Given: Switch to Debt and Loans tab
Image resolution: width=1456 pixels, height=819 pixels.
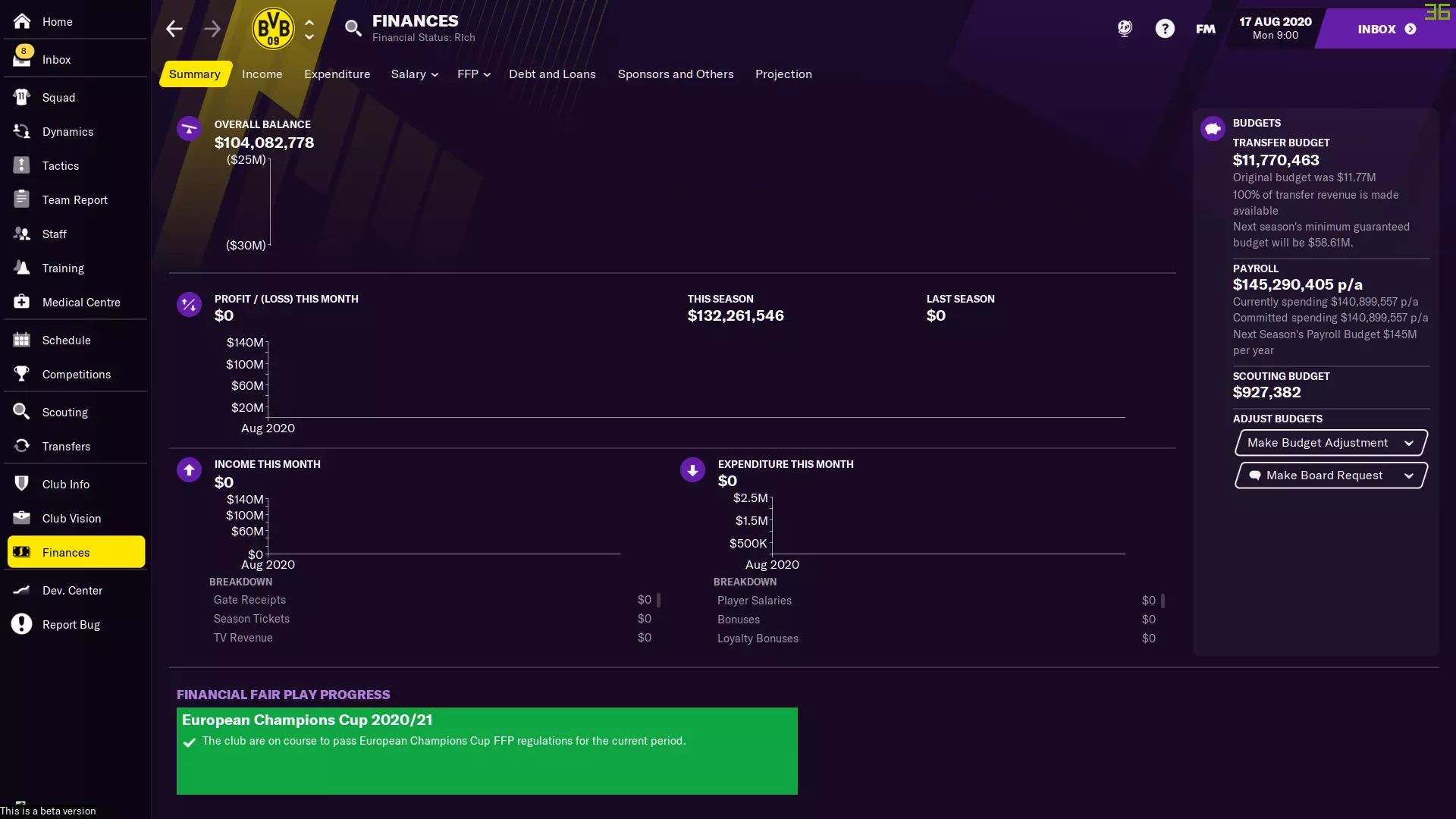Looking at the screenshot, I should pyautogui.click(x=552, y=74).
